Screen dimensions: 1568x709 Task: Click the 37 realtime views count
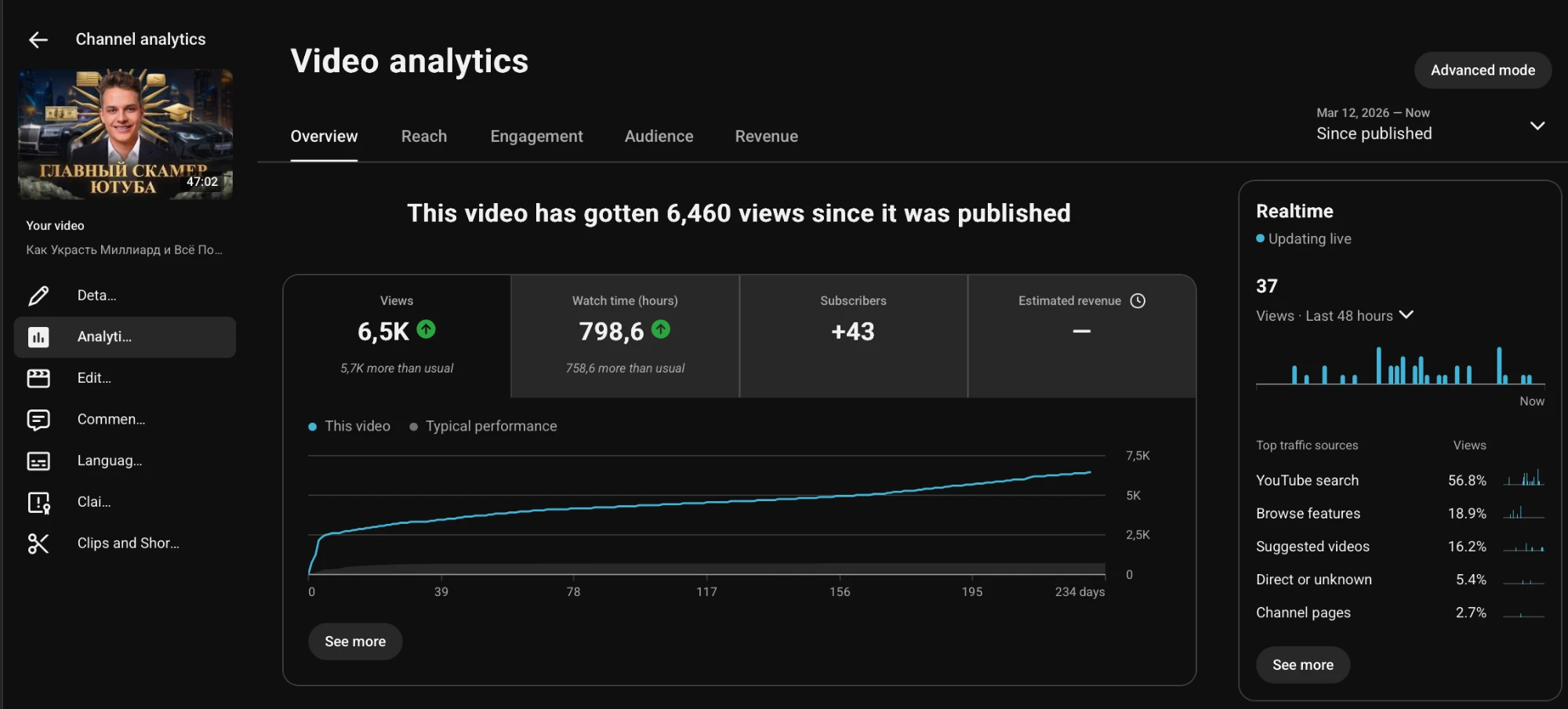click(x=1267, y=286)
